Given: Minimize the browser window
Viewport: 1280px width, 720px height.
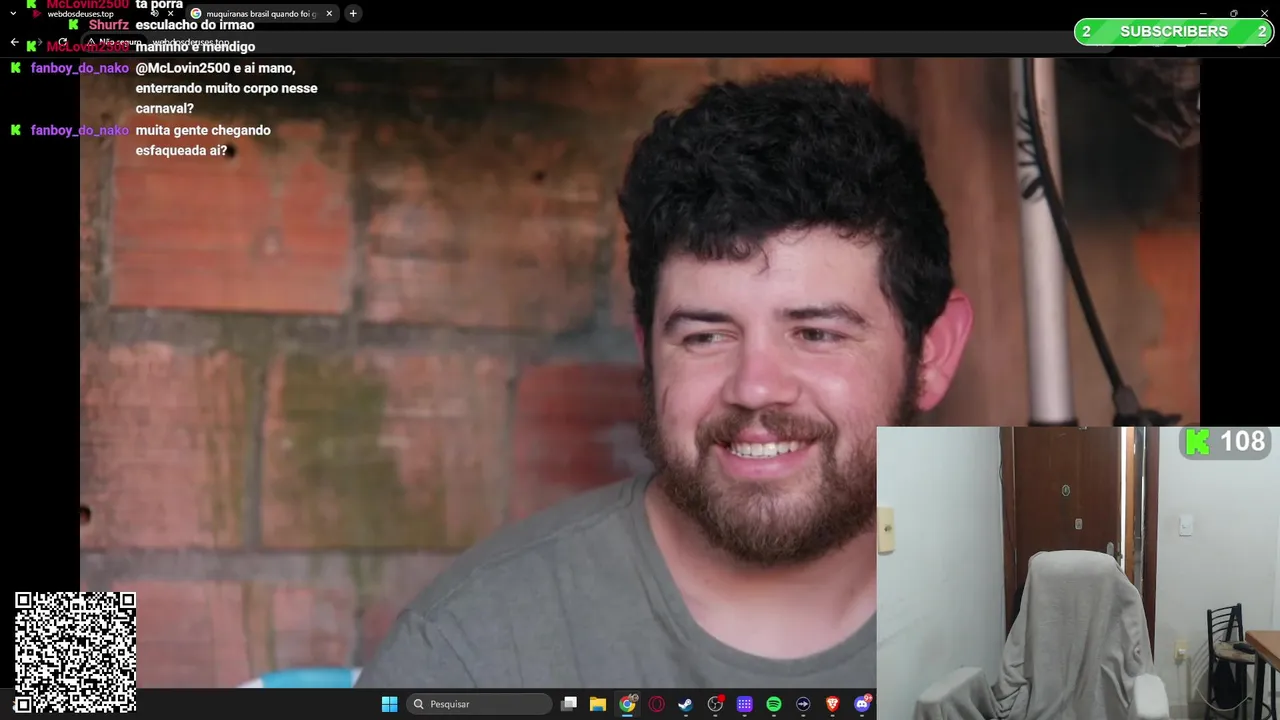Looking at the screenshot, I should (x=1202, y=13).
